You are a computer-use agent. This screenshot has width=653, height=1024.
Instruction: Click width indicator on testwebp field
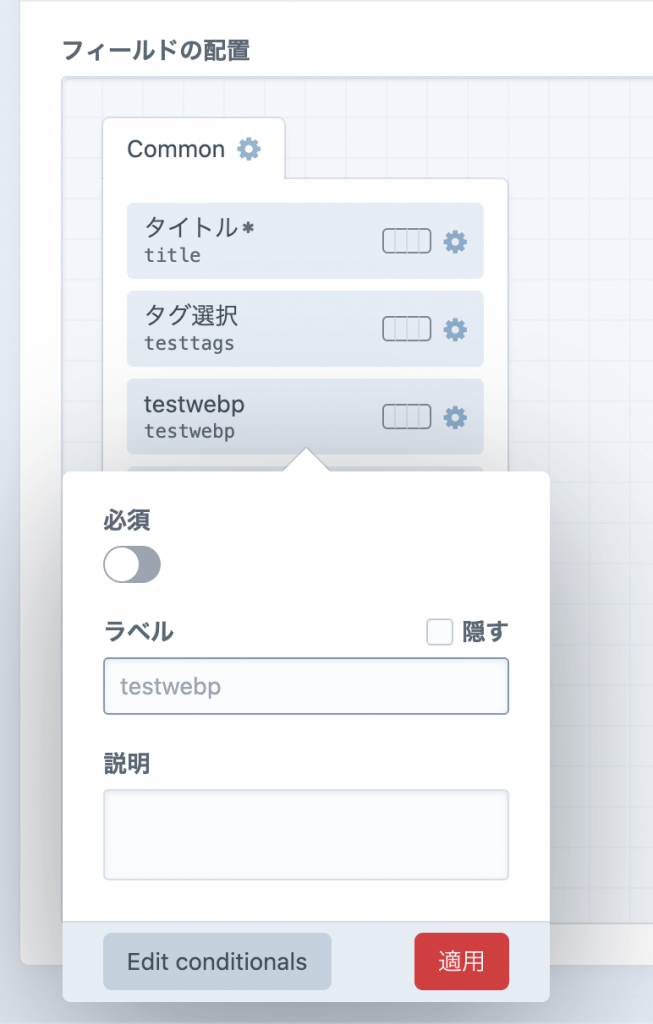tap(406, 417)
